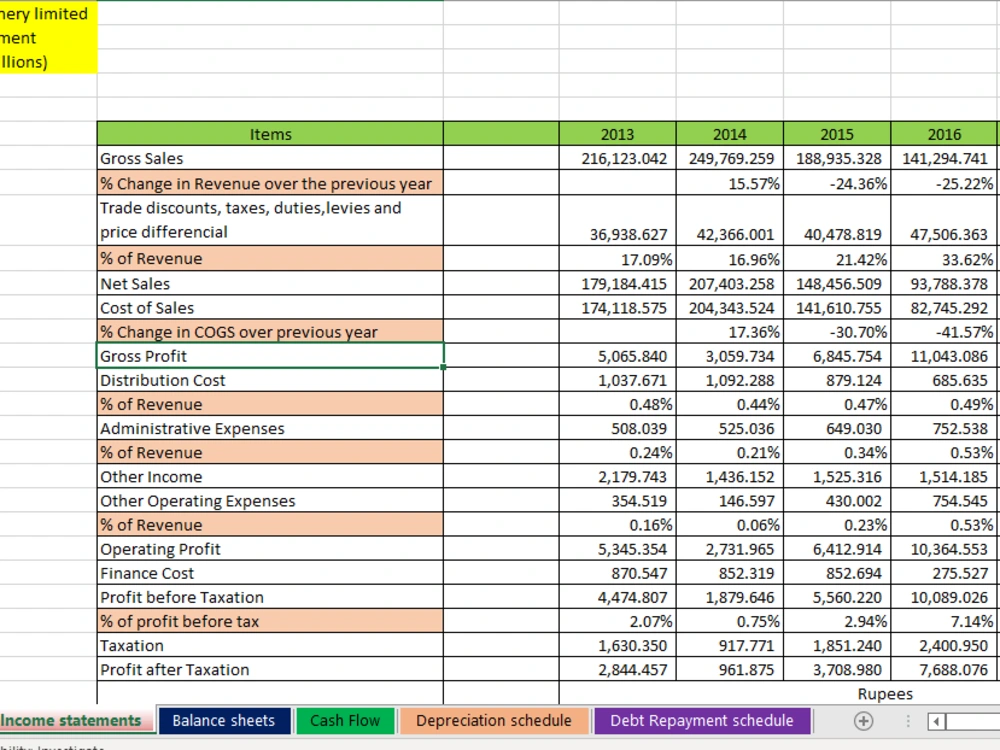Screen dimensions: 1000x750
Task: Click the value 47,506.363
Action: (x=944, y=220)
